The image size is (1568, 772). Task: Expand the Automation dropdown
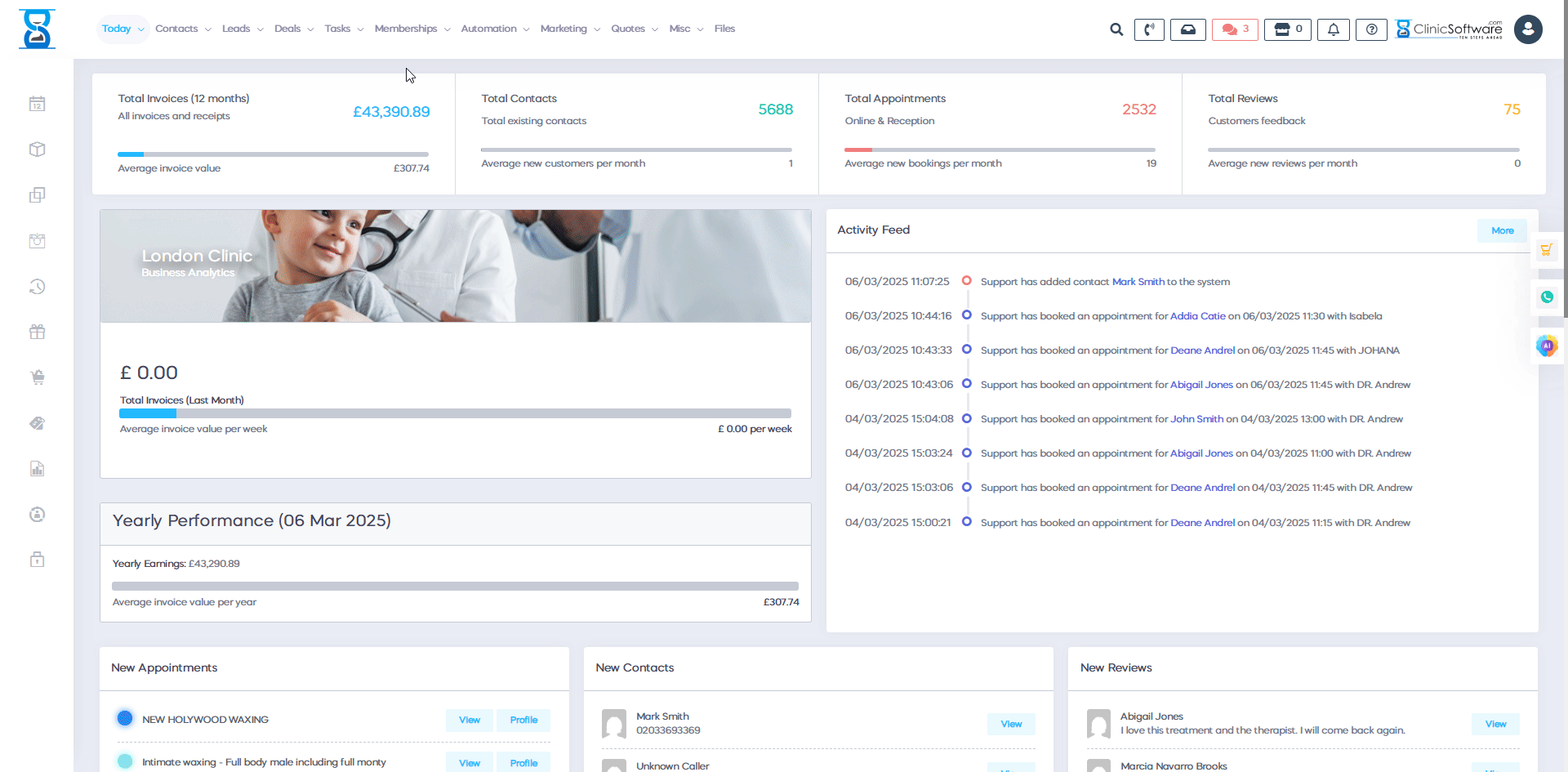(488, 29)
